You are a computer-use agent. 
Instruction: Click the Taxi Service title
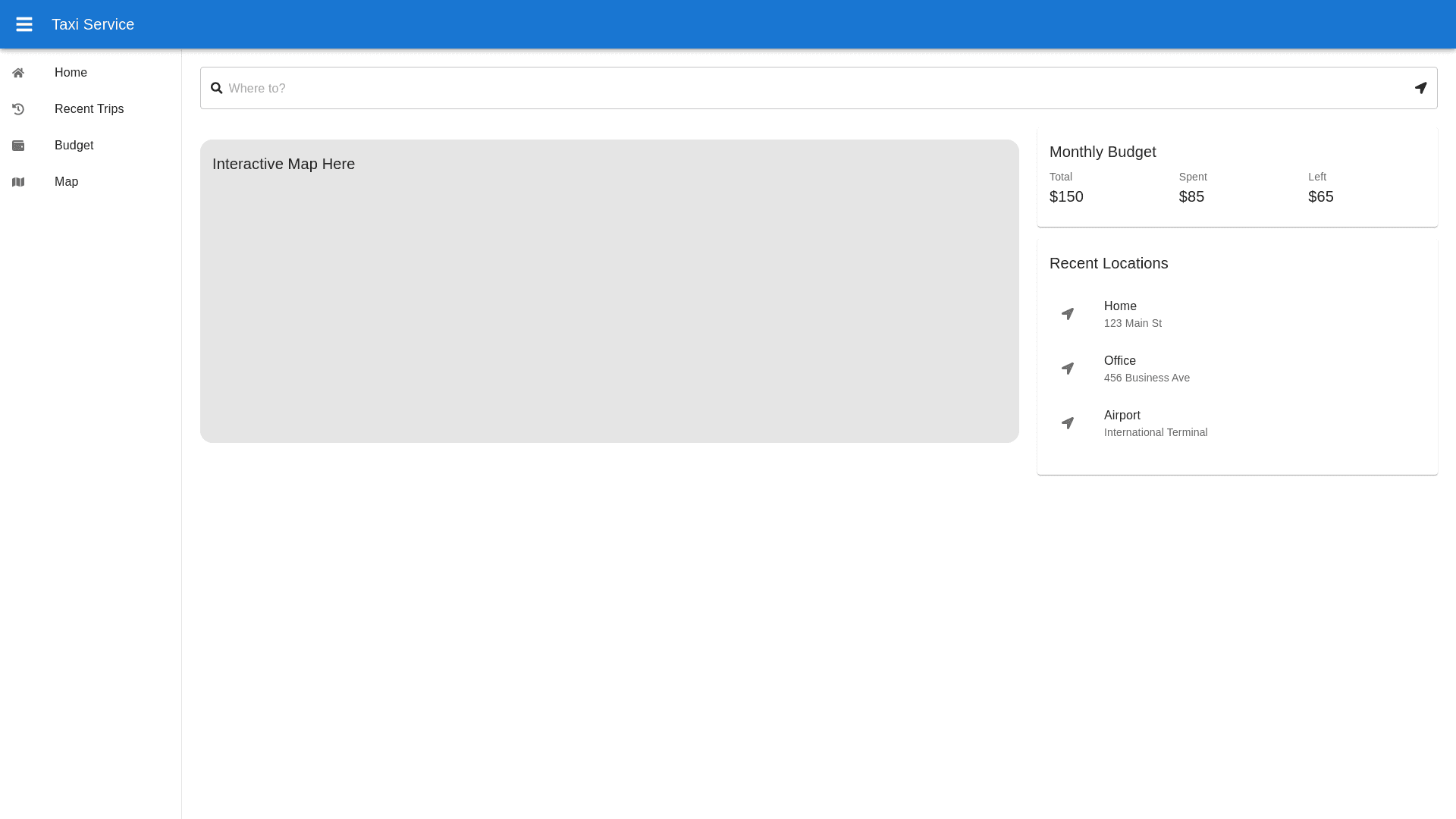pyautogui.click(x=93, y=24)
